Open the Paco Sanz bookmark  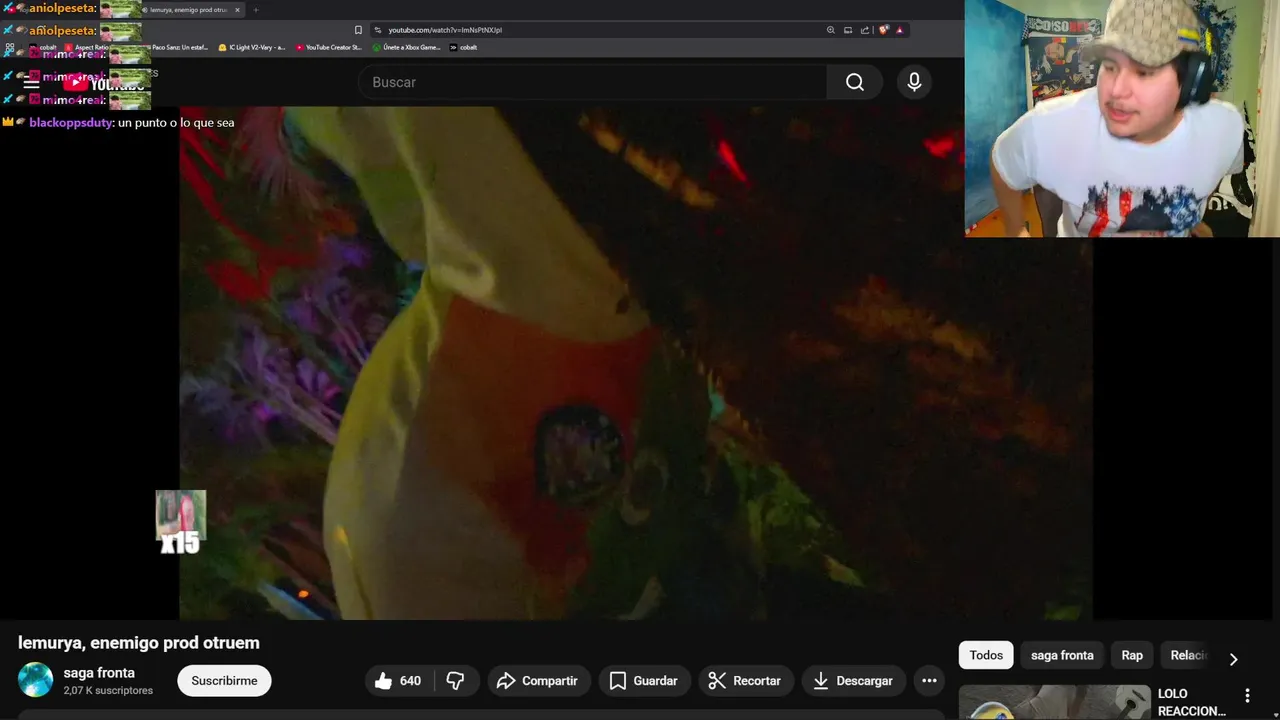tap(176, 47)
